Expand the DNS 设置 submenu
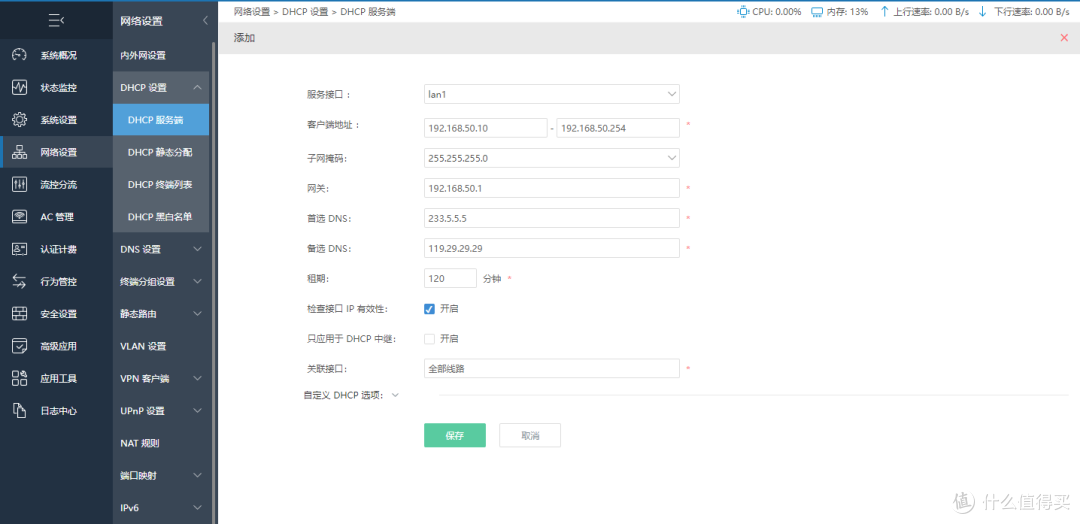The width and height of the screenshot is (1080, 524). (x=197, y=249)
